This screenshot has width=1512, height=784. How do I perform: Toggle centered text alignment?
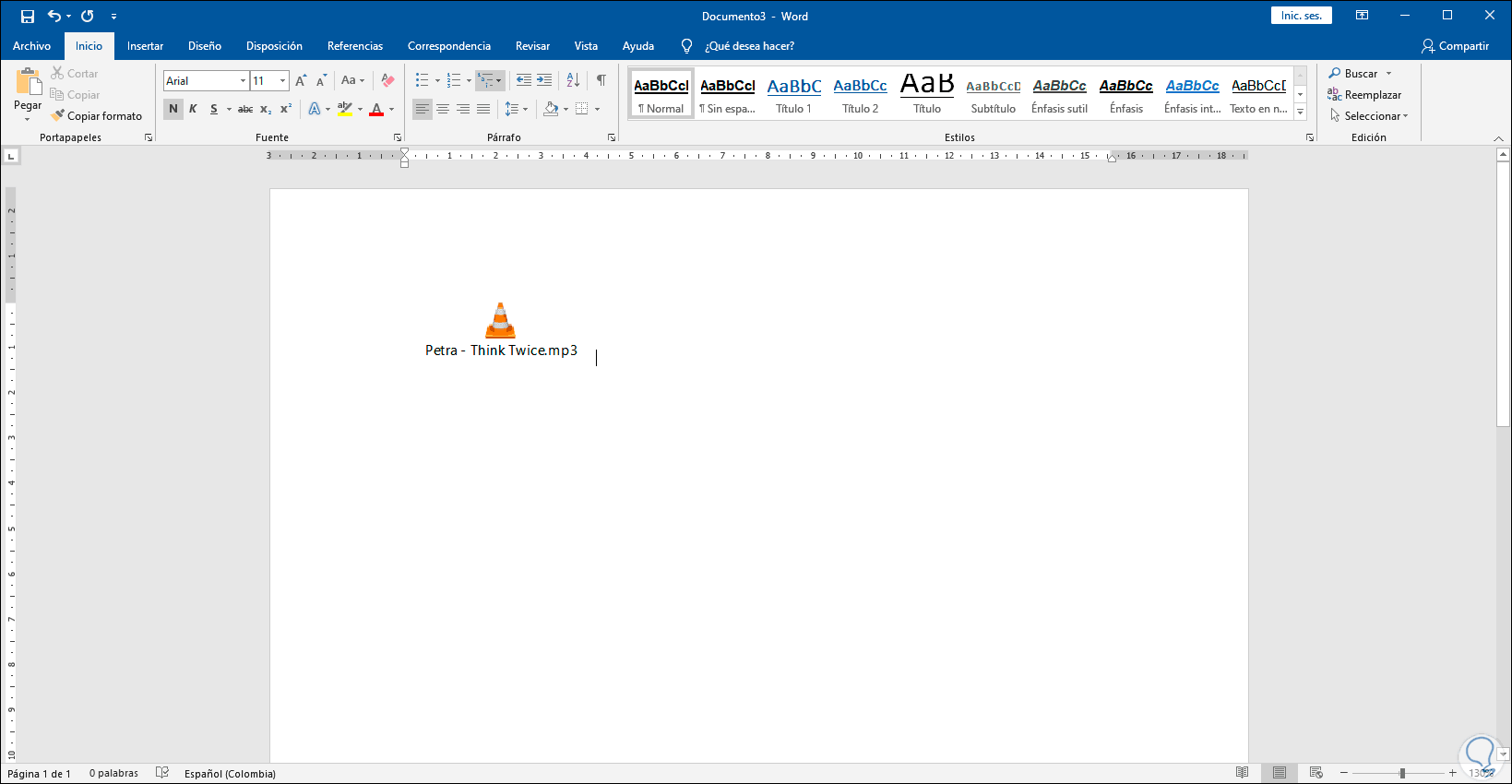(x=443, y=109)
